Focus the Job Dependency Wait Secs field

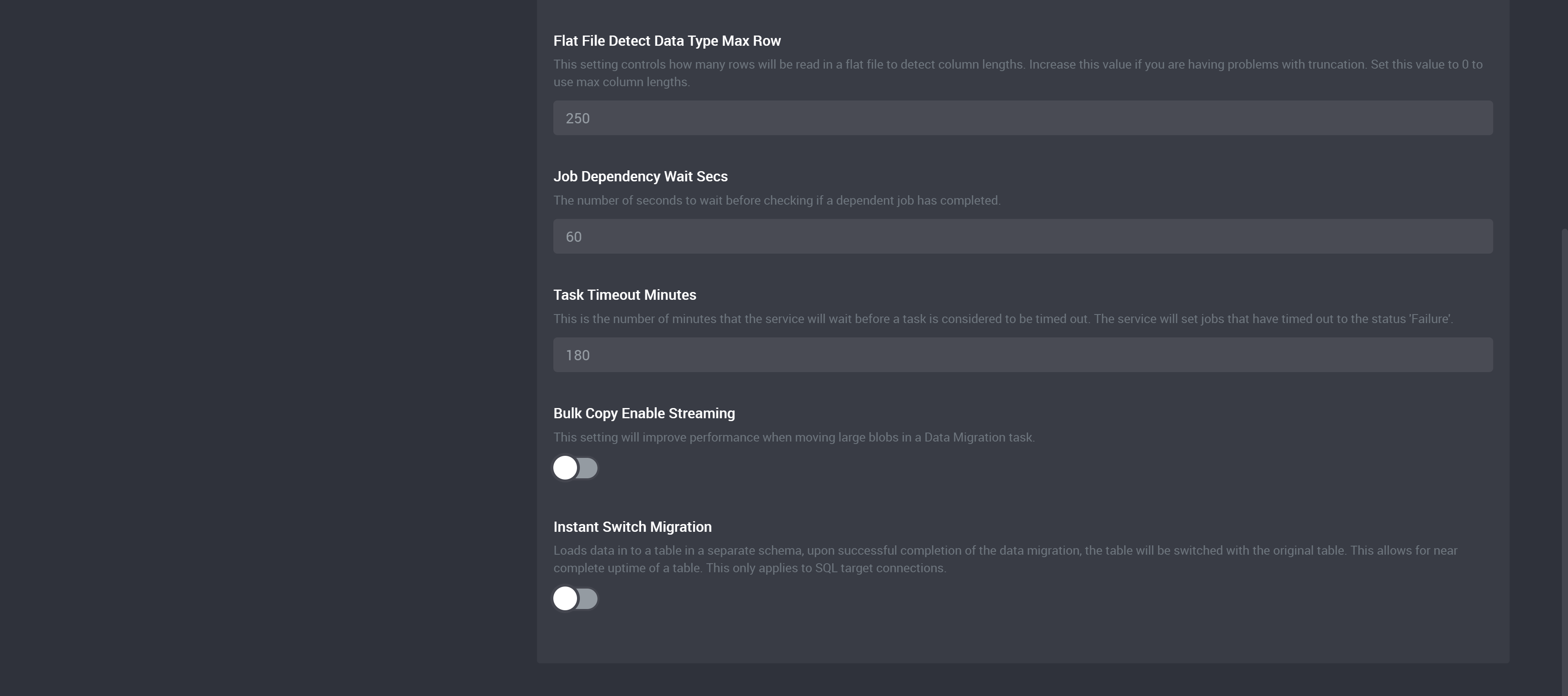1022,236
